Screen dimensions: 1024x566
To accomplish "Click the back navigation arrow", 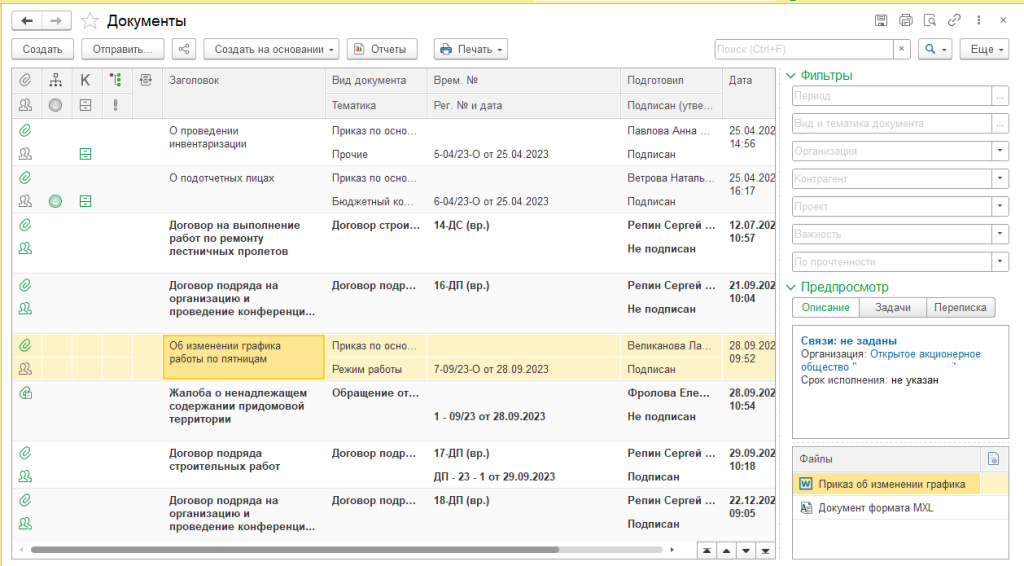I will pyautogui.click(x=29, y=20).
